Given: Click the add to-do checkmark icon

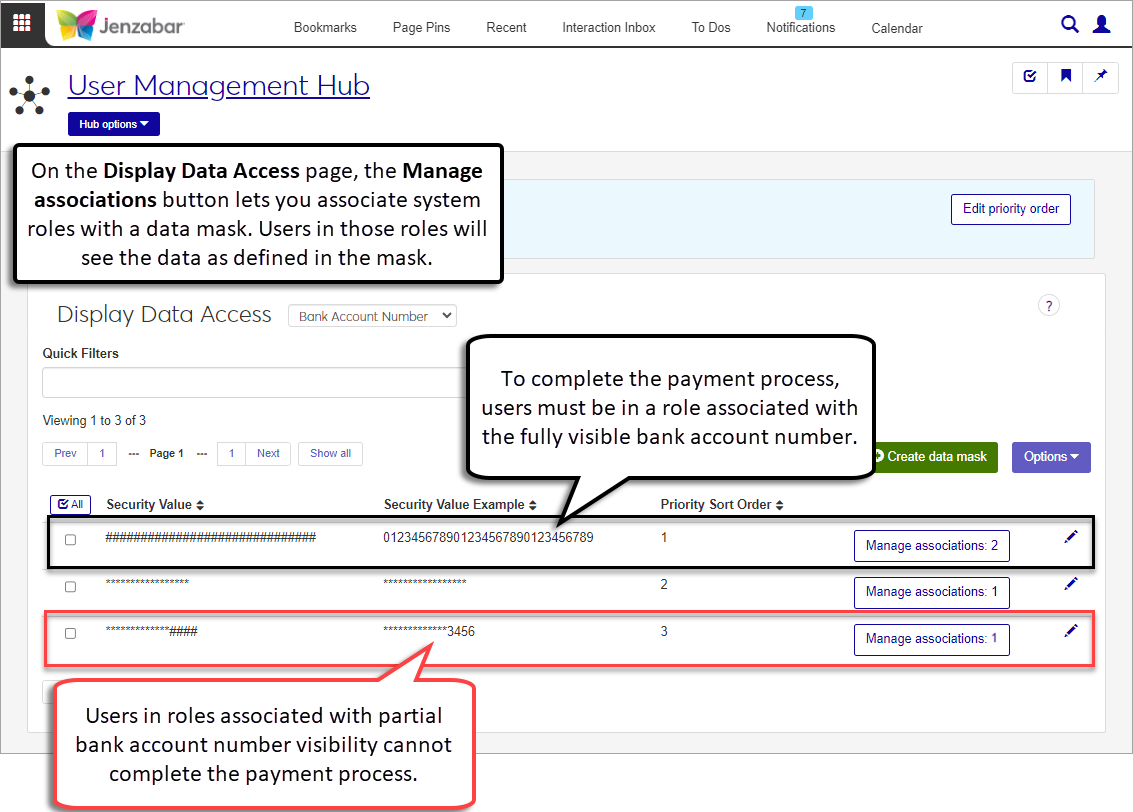Looking at the screenshot, I should (x=1030, y=76).
